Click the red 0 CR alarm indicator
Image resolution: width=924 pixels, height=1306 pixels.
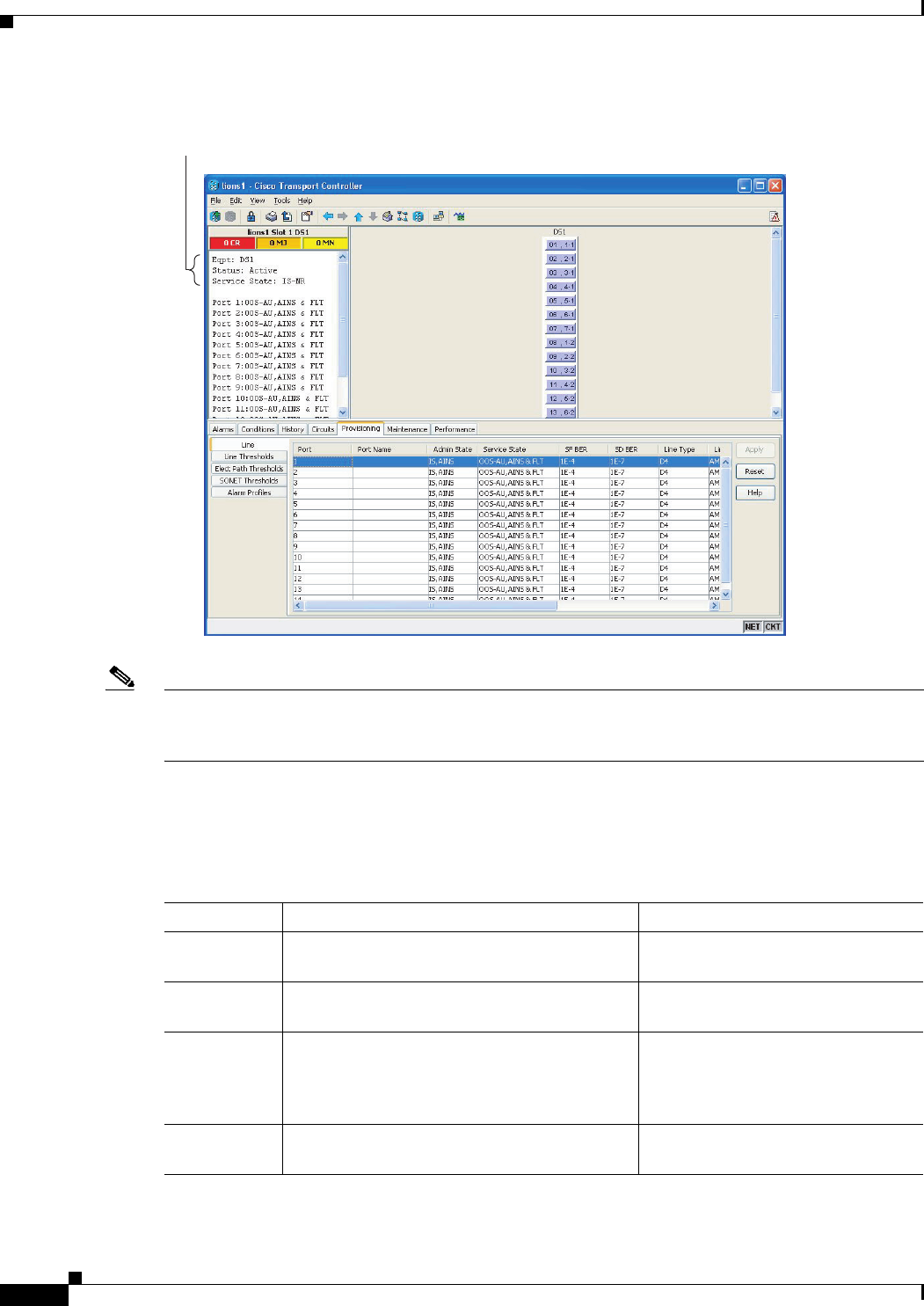point(232,243)
